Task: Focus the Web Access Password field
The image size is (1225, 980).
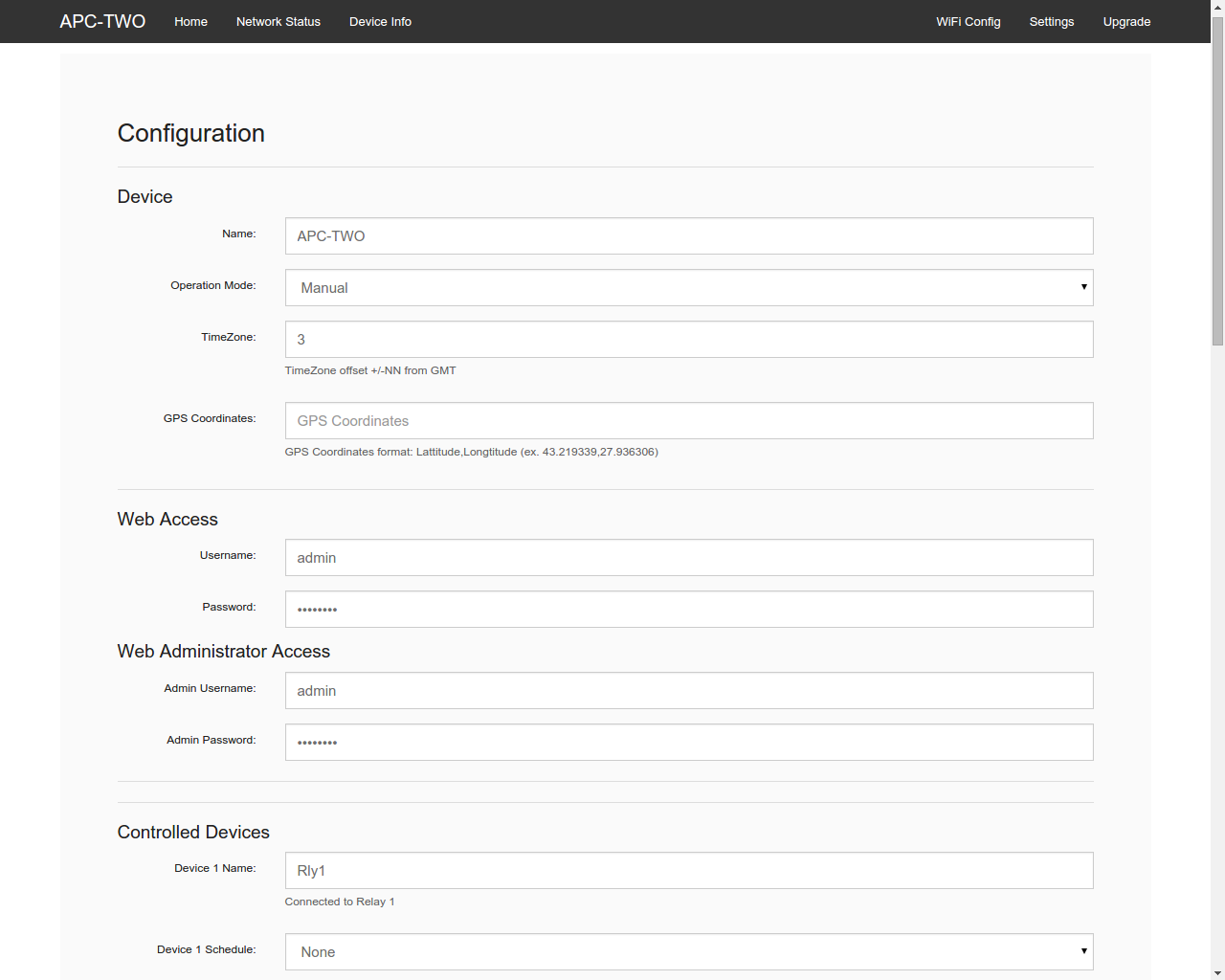Action: [x=688, y=610]
